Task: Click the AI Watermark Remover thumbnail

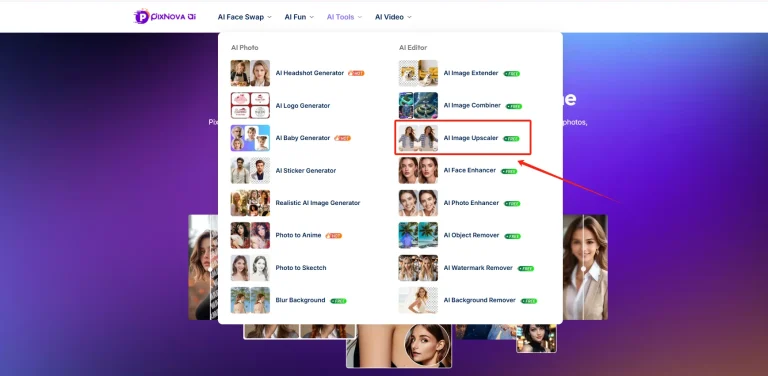Action: (x=418, y=268)
